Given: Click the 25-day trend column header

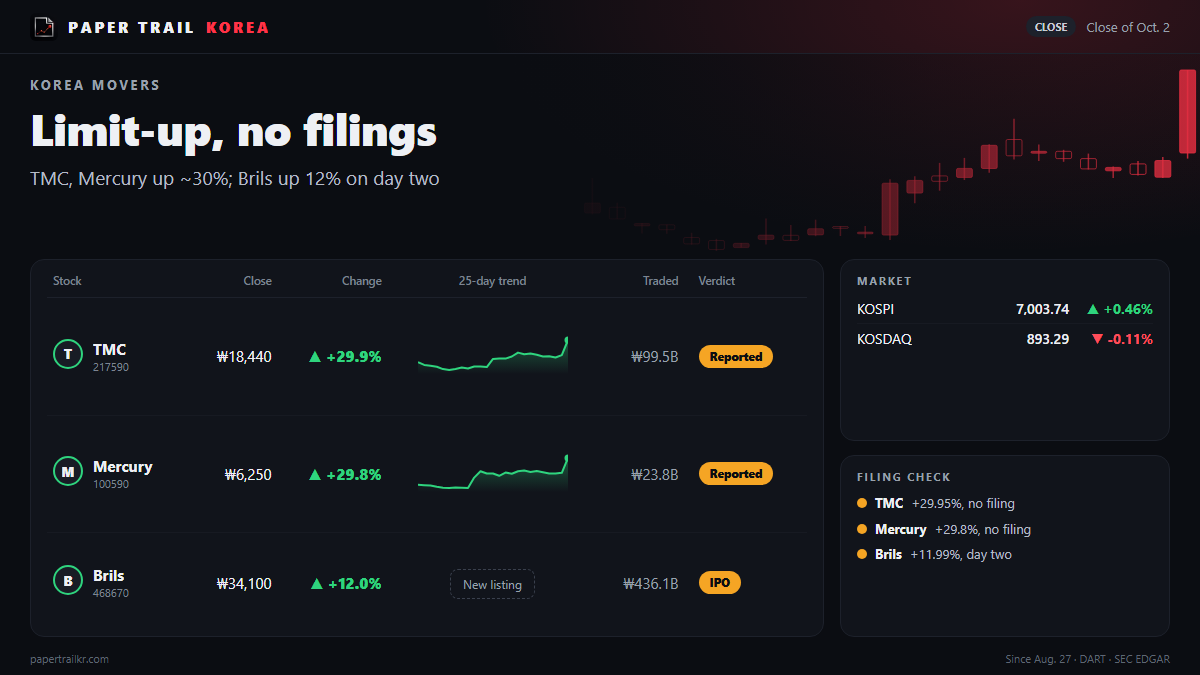Looking at the screenshot, I should pos(492,281).
